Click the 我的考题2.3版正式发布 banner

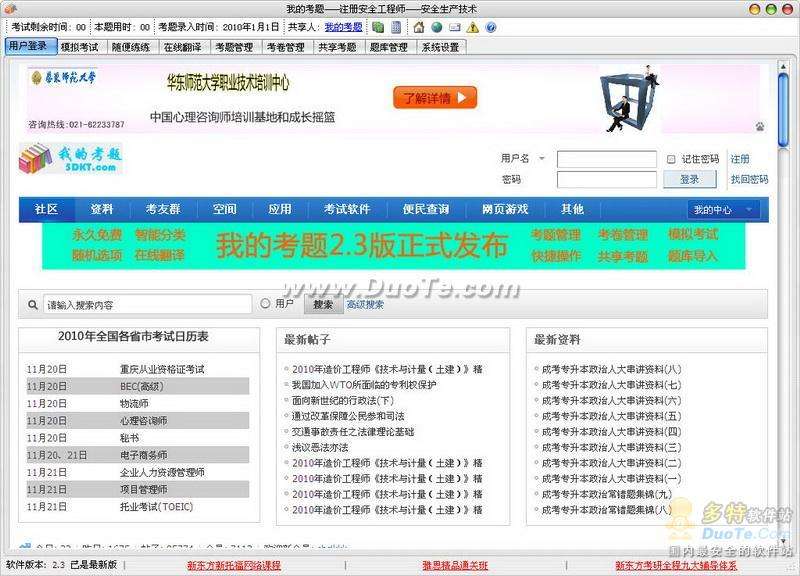click(x=393, y=245)
